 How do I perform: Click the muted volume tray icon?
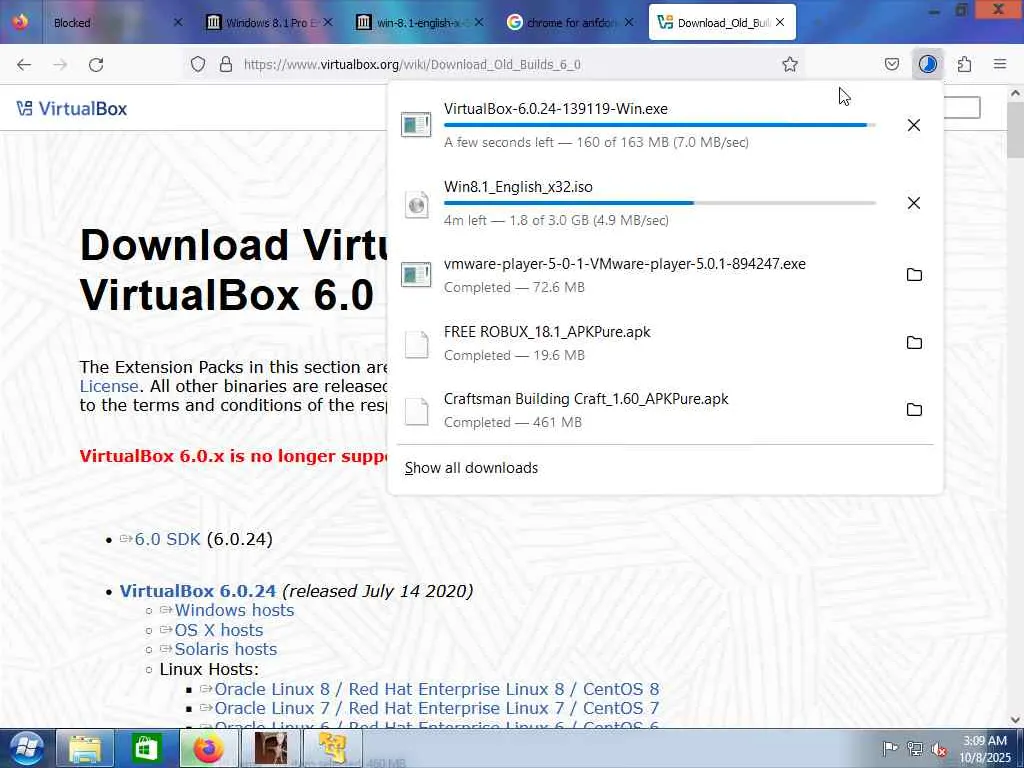(939, 748)
